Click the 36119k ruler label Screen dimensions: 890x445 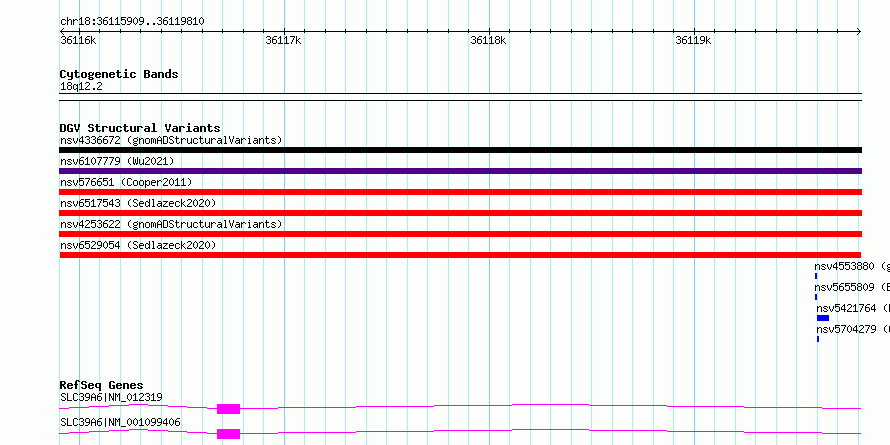pyautogui.click(x=693, y=40)
